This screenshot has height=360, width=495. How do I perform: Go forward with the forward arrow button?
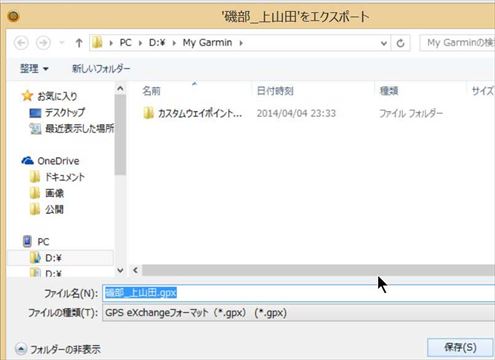tap(43, 43)
